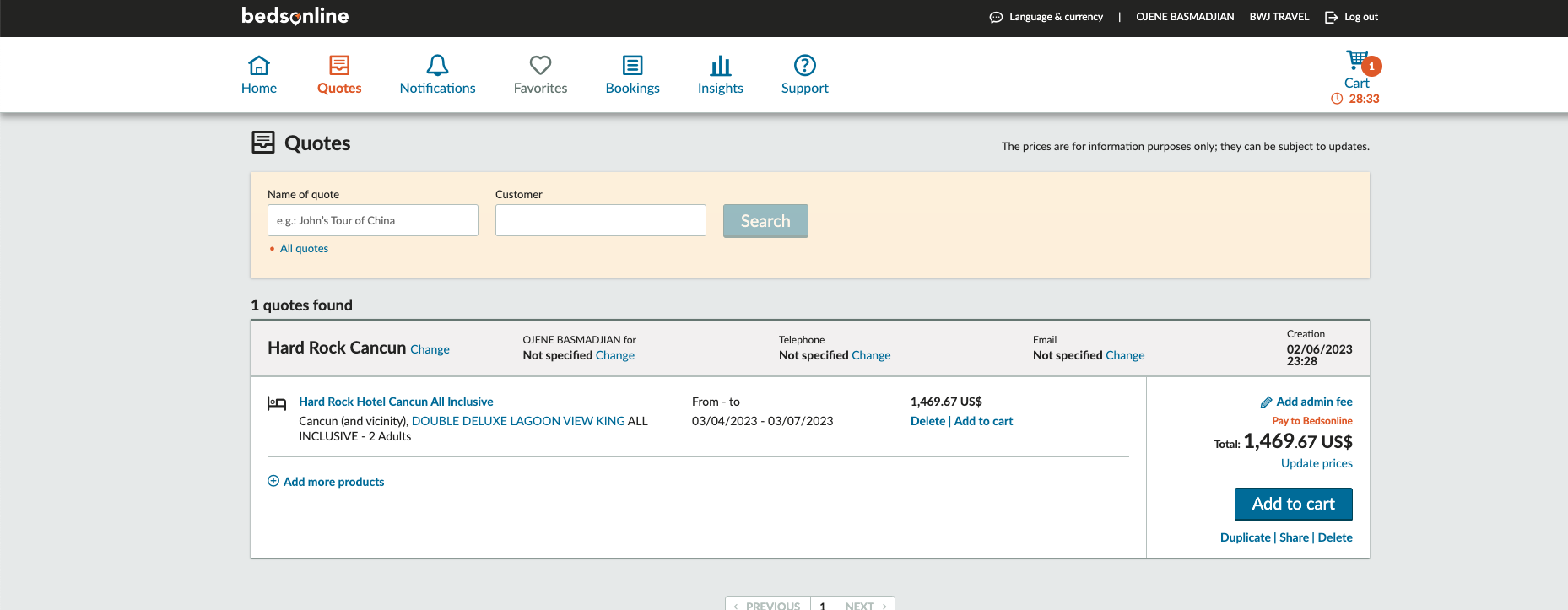Click Add admin fee link
The image size is (1568, 610).
[1314, 402]
